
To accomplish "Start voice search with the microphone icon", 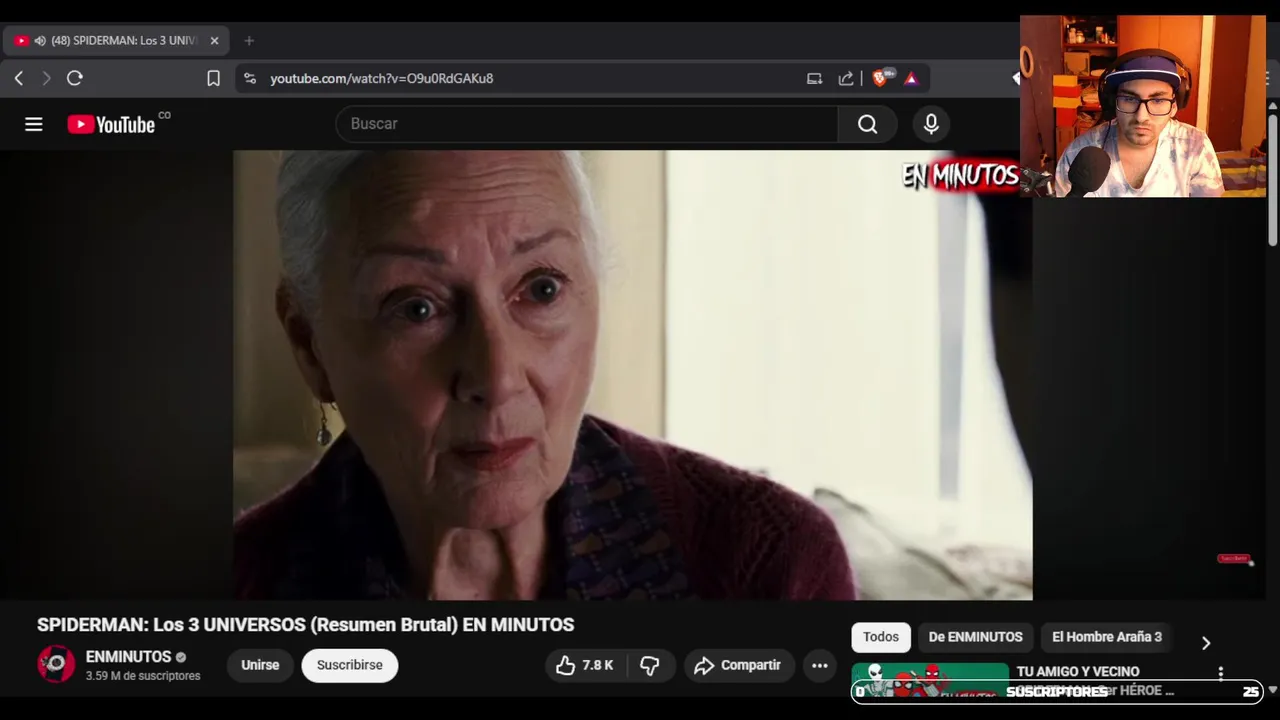I will point(931,124).
